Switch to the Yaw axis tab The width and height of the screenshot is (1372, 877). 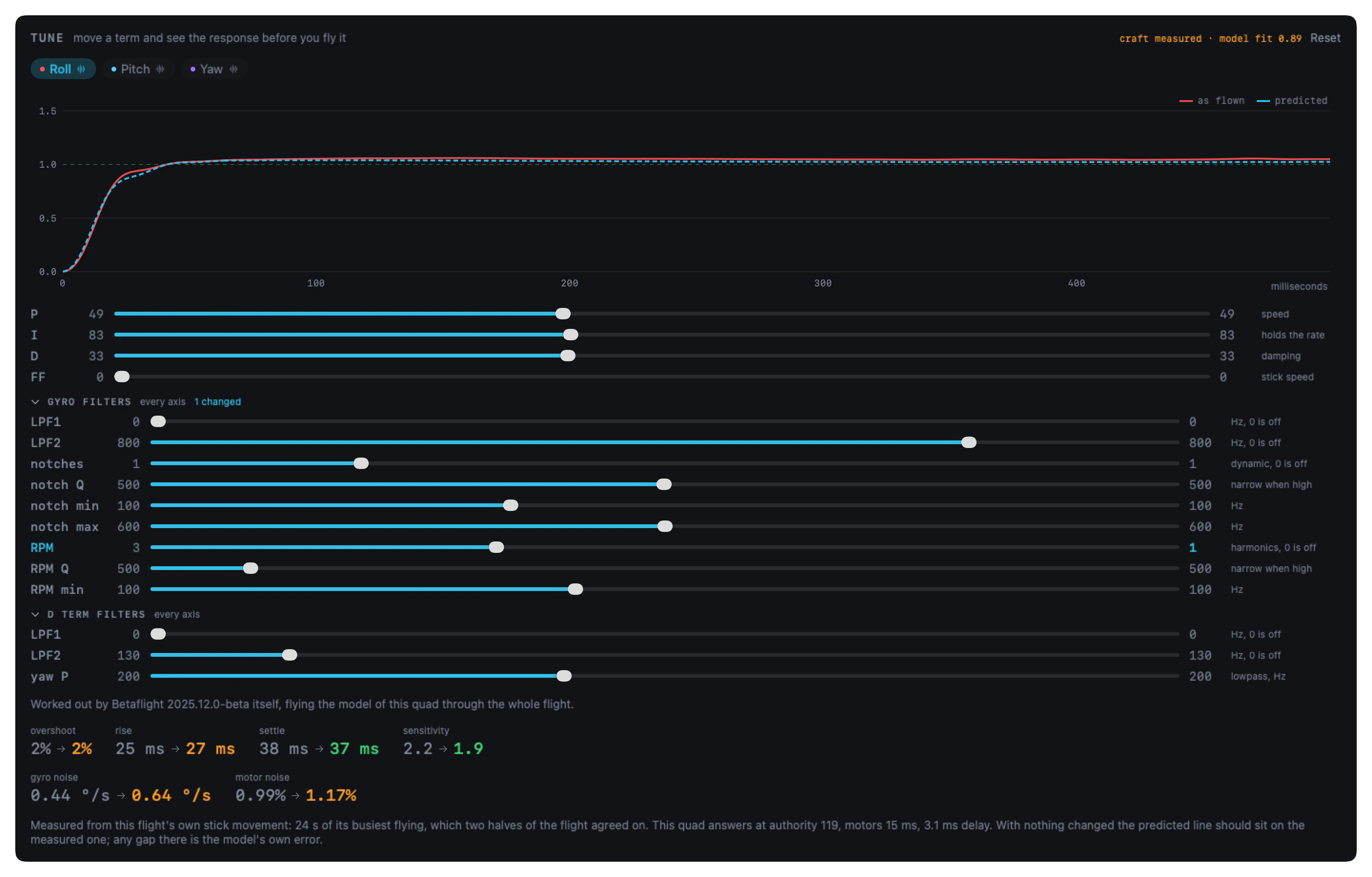(x=214, y=69)
